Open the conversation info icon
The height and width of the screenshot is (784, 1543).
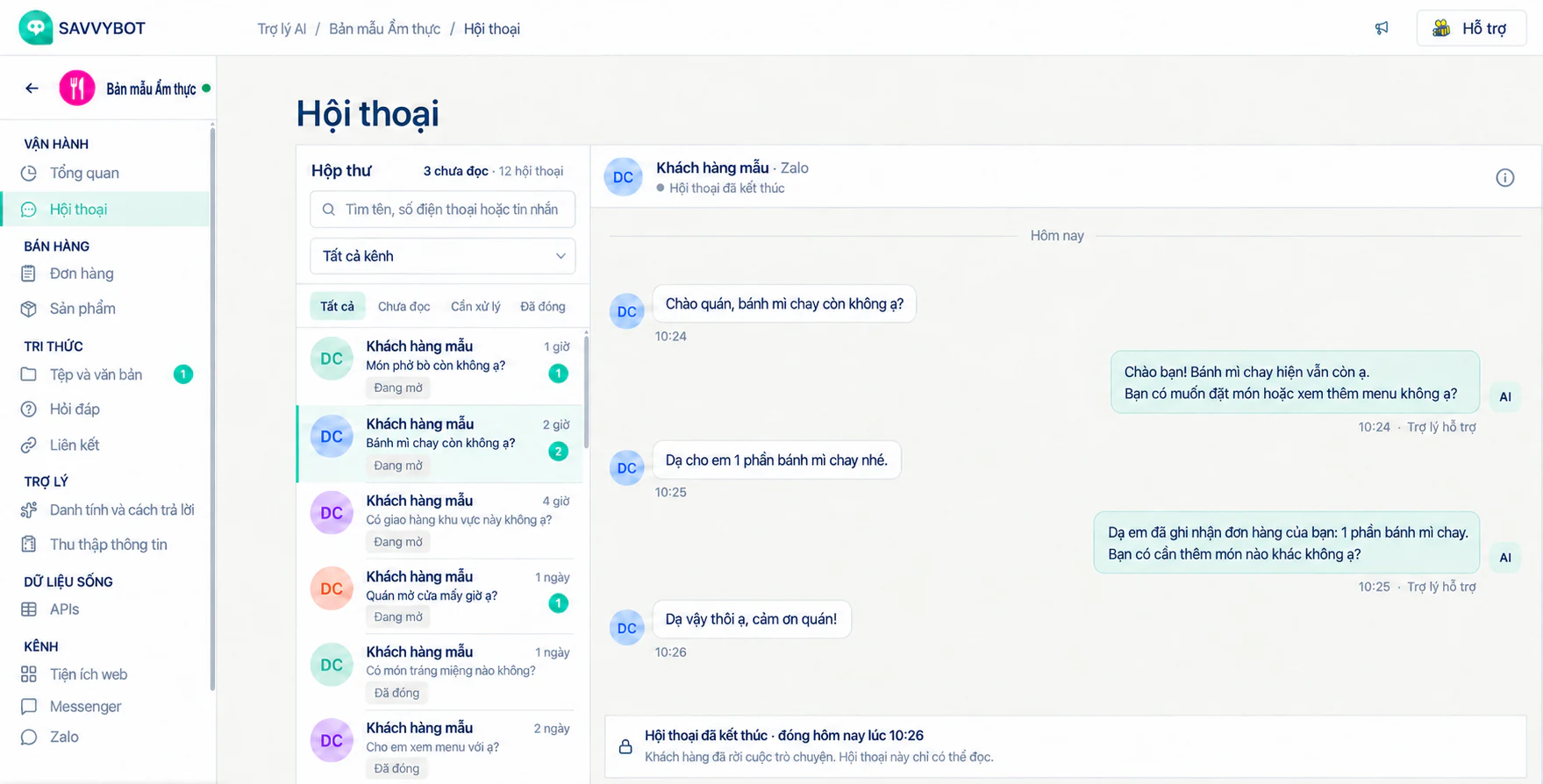pyautogui.click(x=1505, y=178)
